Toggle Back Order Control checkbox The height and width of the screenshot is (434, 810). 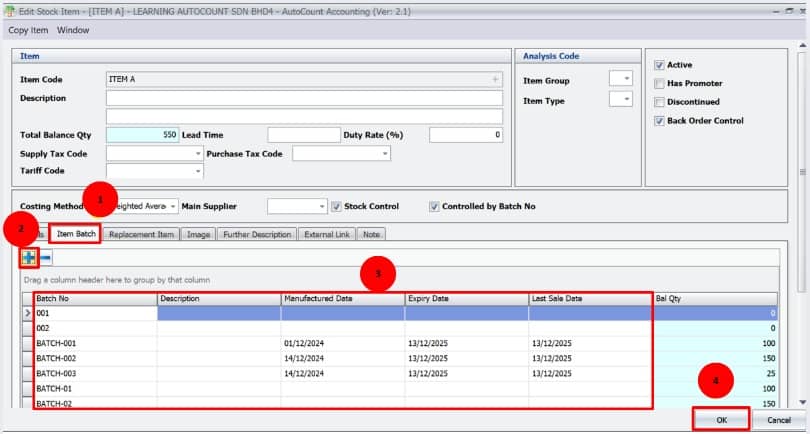659,121
